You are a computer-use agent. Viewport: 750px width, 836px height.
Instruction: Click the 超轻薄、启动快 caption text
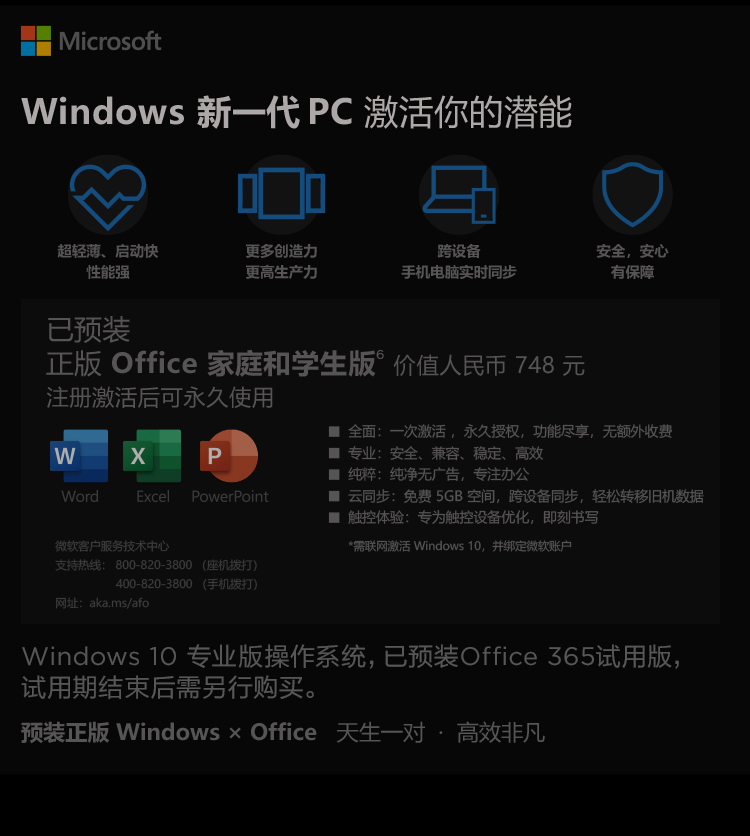pos(108,251)
